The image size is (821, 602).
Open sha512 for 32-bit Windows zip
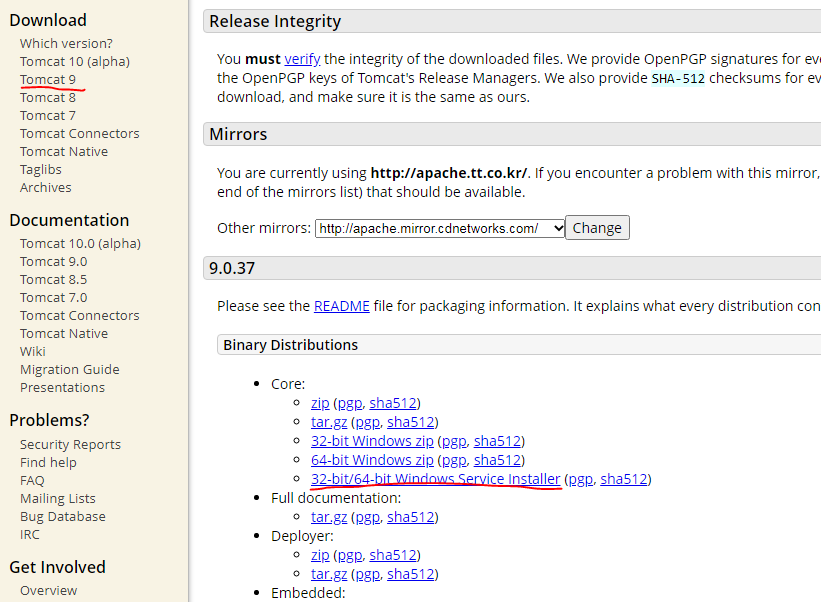(497, 441)
